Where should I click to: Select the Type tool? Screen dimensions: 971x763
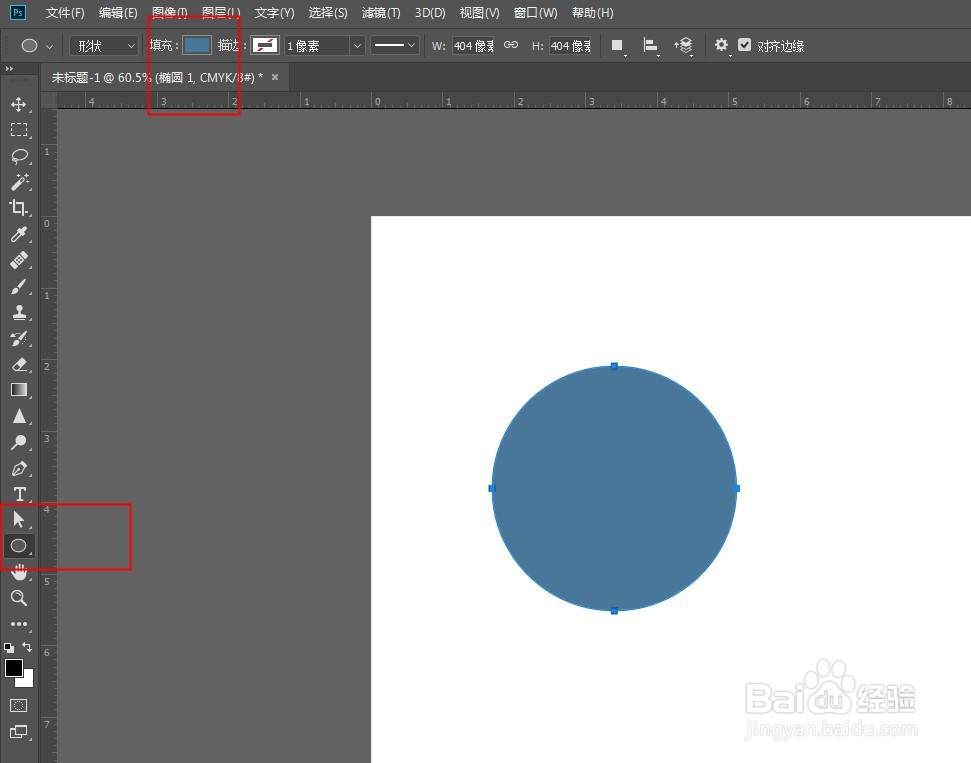click(19, 494)
